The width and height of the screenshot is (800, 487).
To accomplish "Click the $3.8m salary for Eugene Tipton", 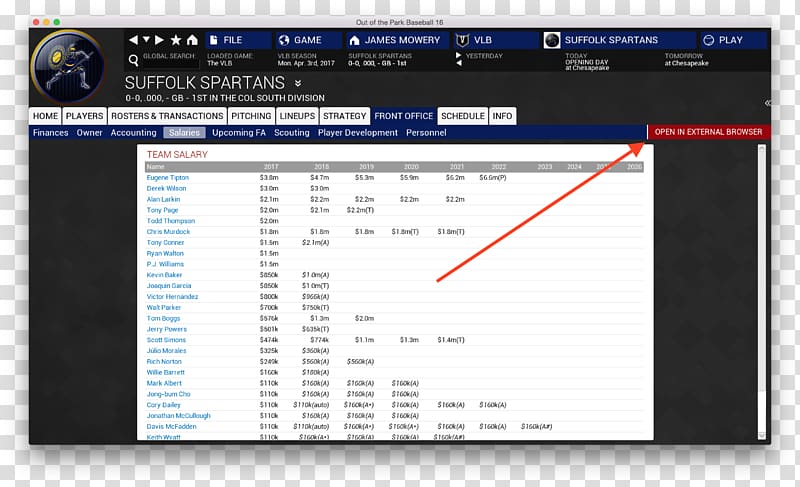I will [x=269, y=177].
